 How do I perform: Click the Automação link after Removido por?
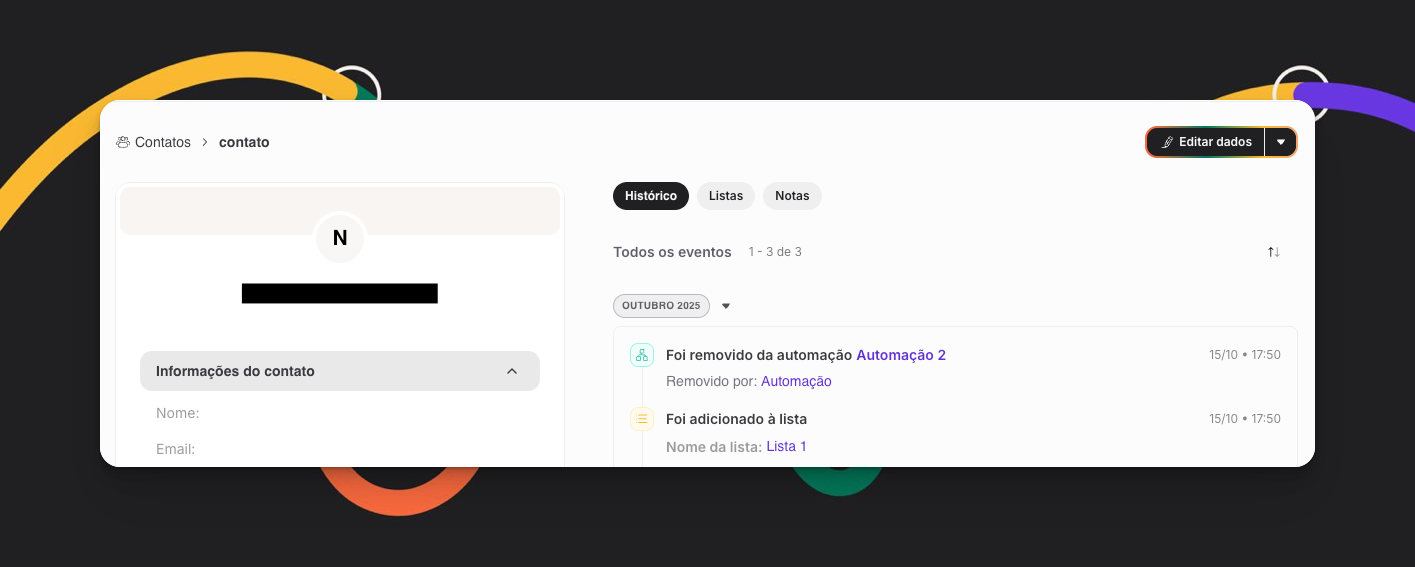click(x=796, y=381)
